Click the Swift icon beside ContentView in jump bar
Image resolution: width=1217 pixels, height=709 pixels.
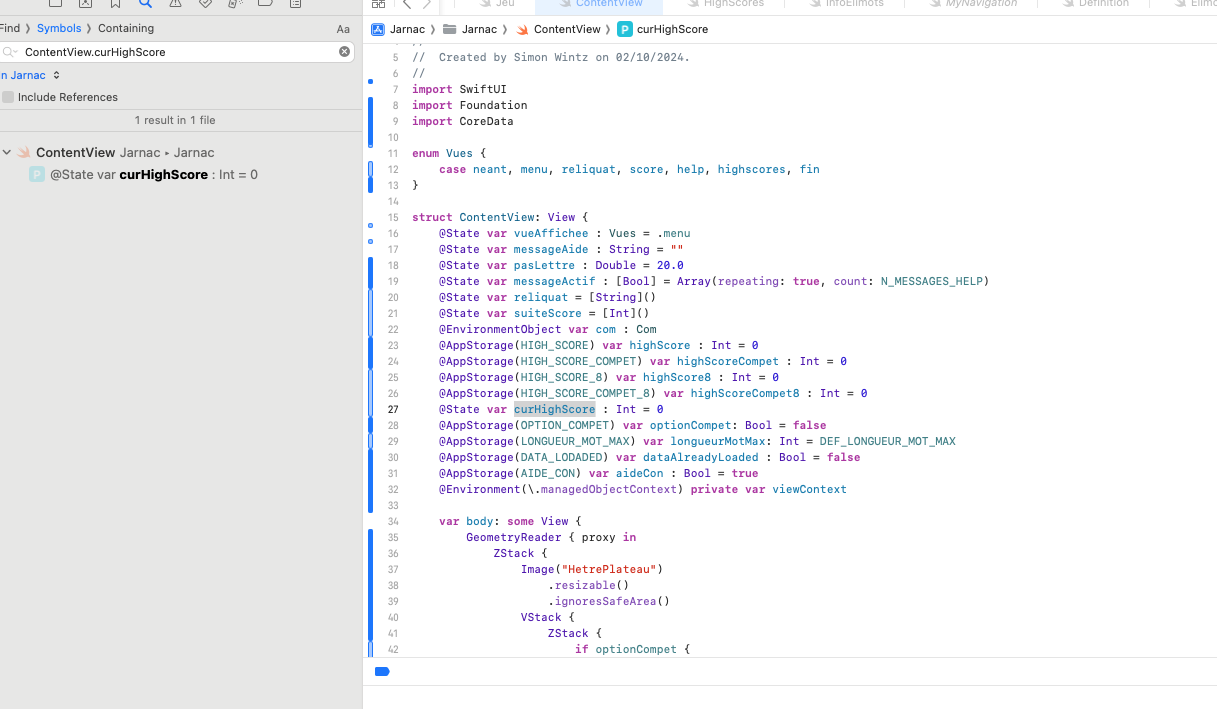522,29
